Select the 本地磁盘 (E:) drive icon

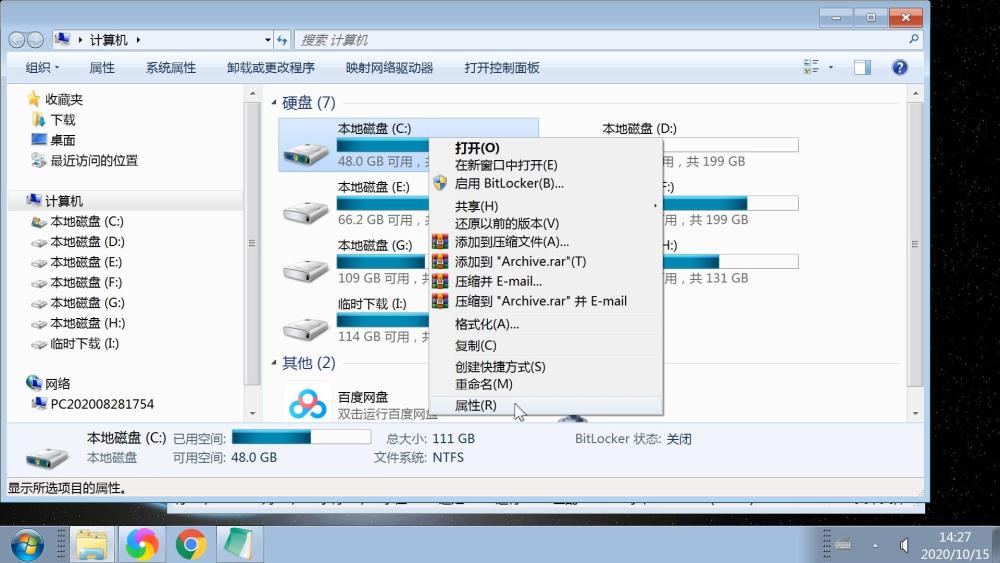pos(305,212)
